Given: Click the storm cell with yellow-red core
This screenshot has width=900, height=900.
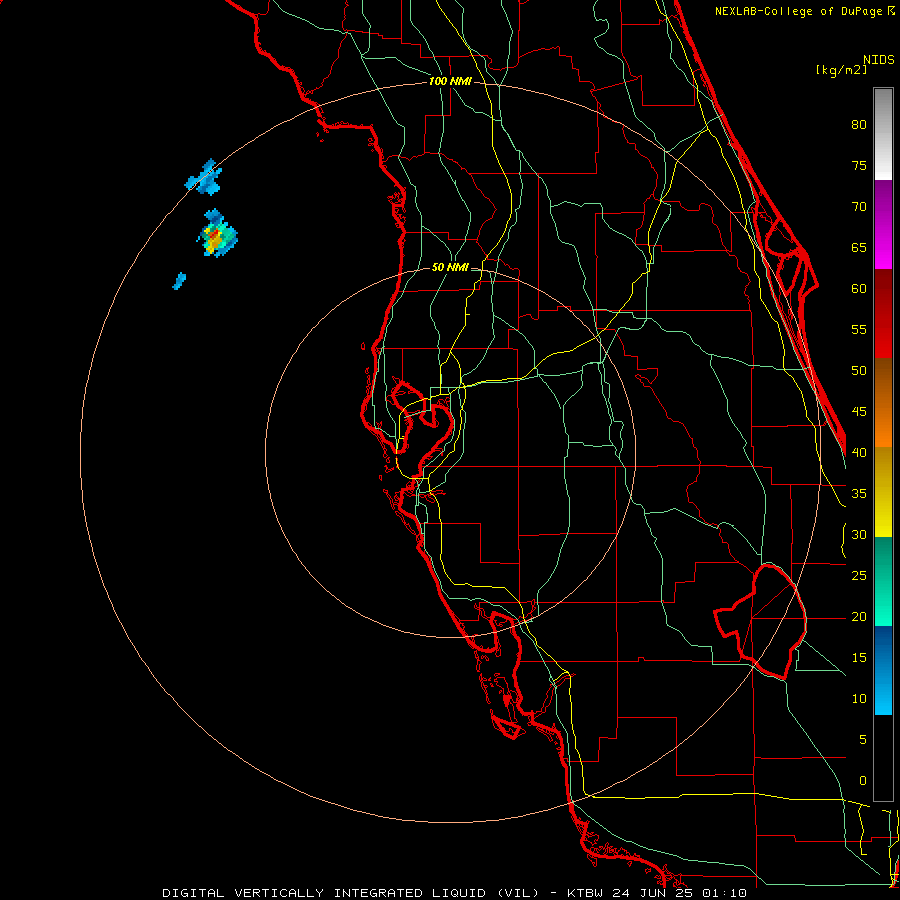Looking at the screenshot, I should 216,234.
